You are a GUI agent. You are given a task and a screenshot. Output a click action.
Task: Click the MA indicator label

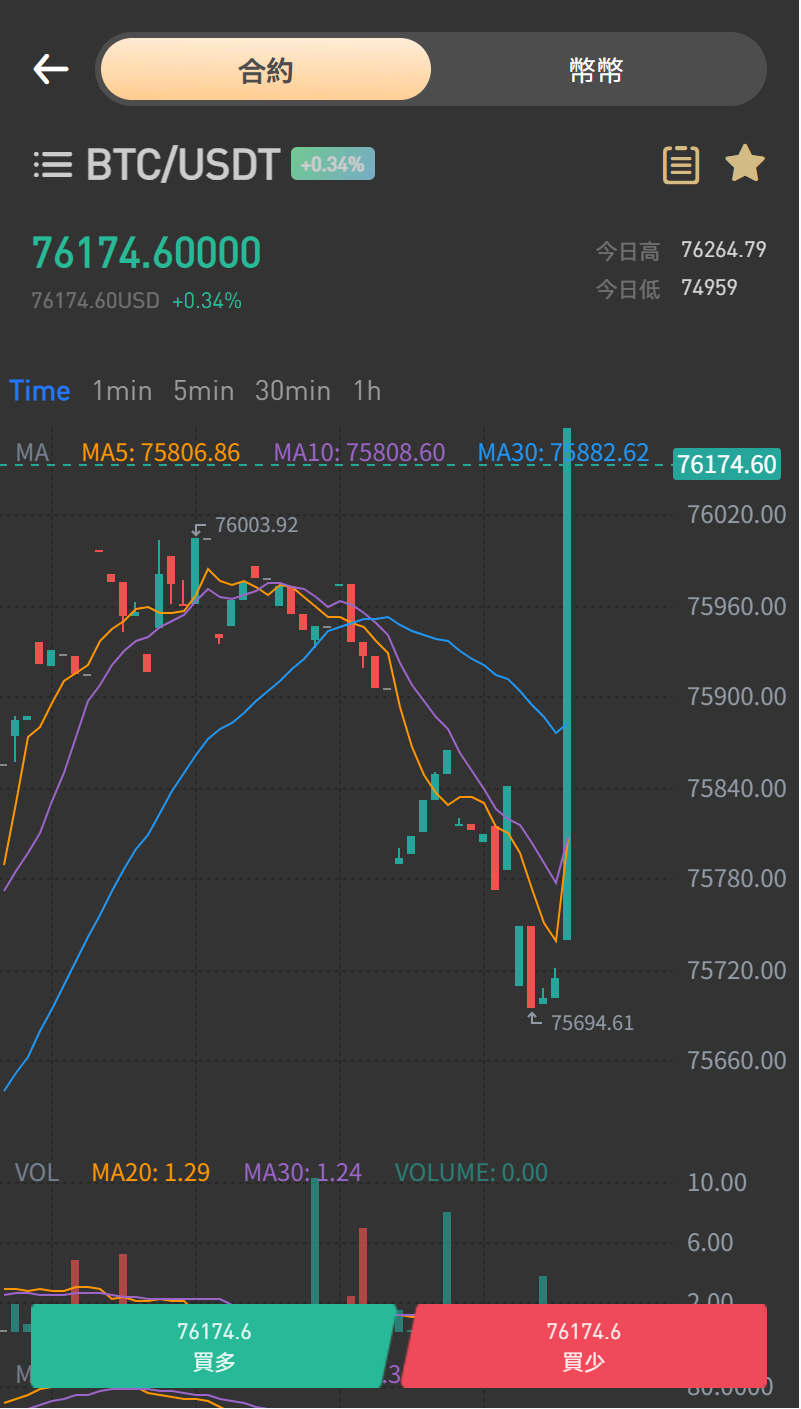[x=32, y=453]
